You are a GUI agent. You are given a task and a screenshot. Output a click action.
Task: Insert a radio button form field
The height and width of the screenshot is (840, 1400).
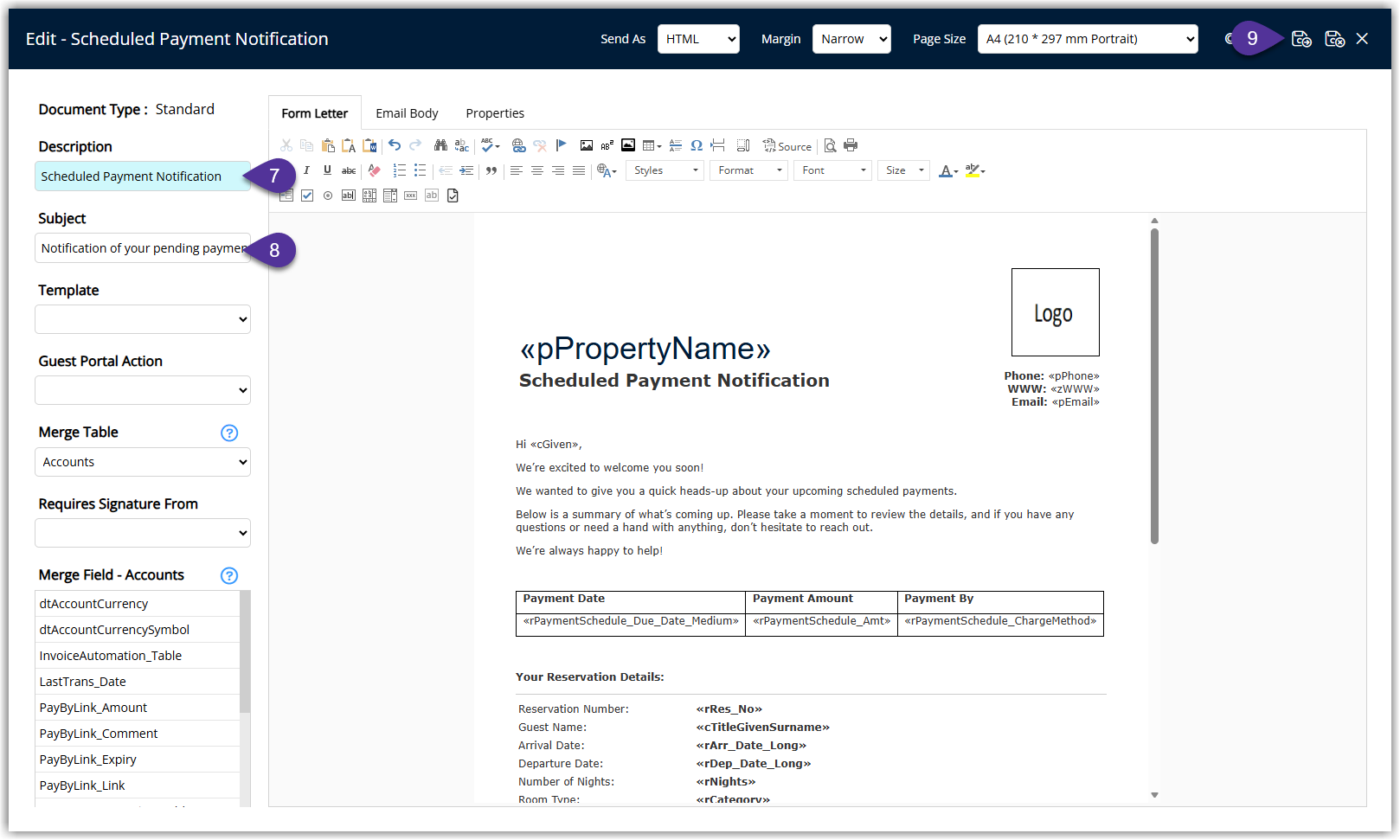click(328, 196)
